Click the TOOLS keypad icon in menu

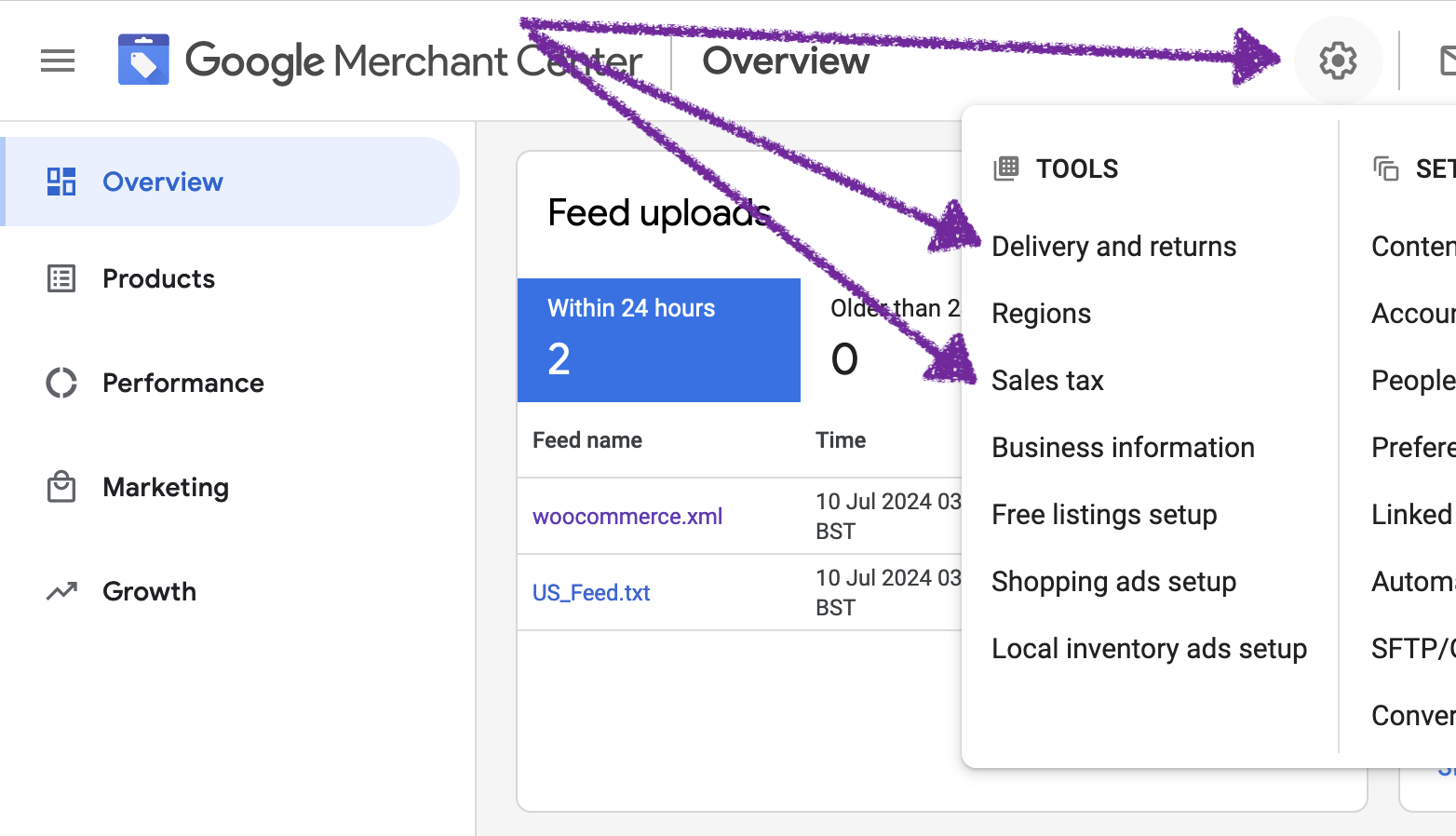(x=1006, y=169)
